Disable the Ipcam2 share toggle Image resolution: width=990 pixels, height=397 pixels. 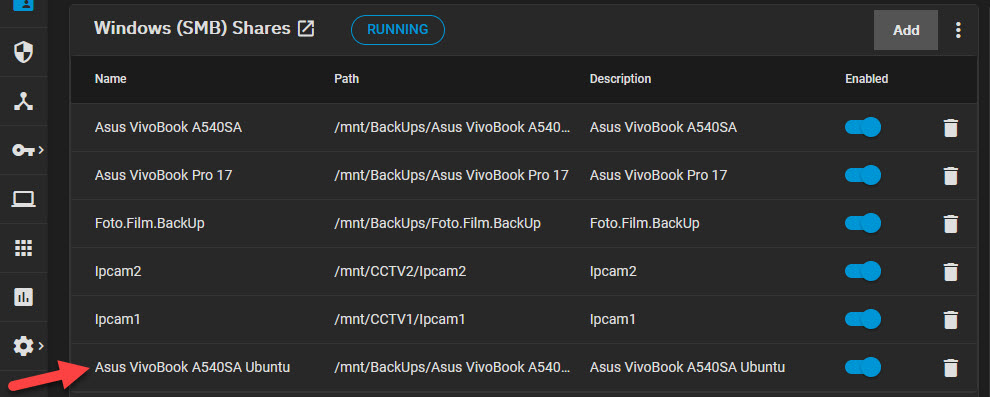point(863,271)
